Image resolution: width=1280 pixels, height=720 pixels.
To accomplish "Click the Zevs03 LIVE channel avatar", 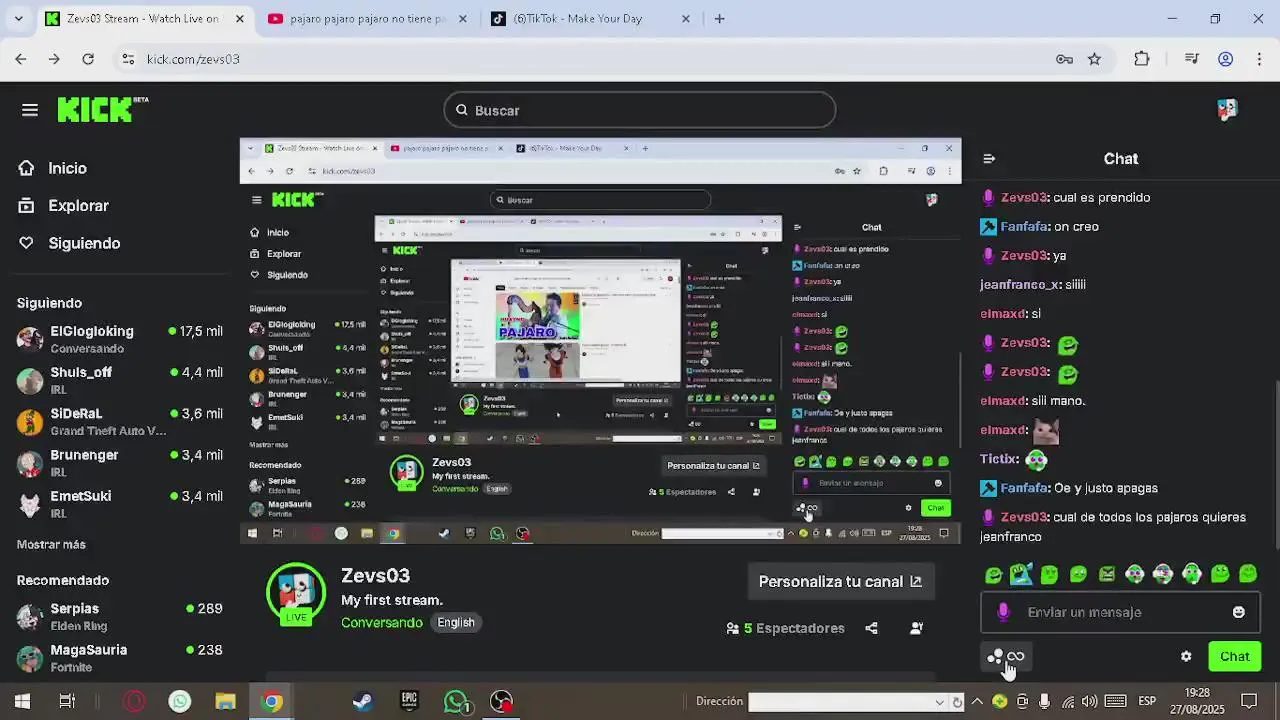I will coord(296,594).
